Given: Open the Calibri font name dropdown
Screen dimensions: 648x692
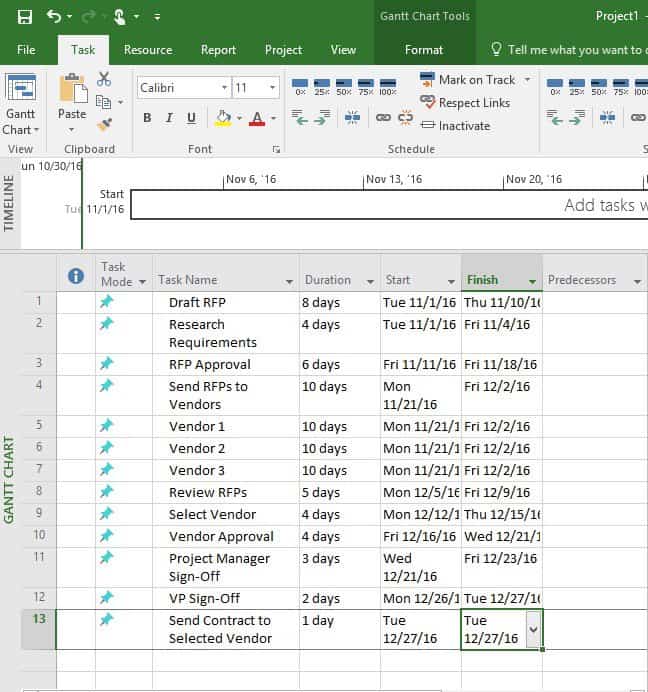Looking at the screenshot, I should [224, 88].
